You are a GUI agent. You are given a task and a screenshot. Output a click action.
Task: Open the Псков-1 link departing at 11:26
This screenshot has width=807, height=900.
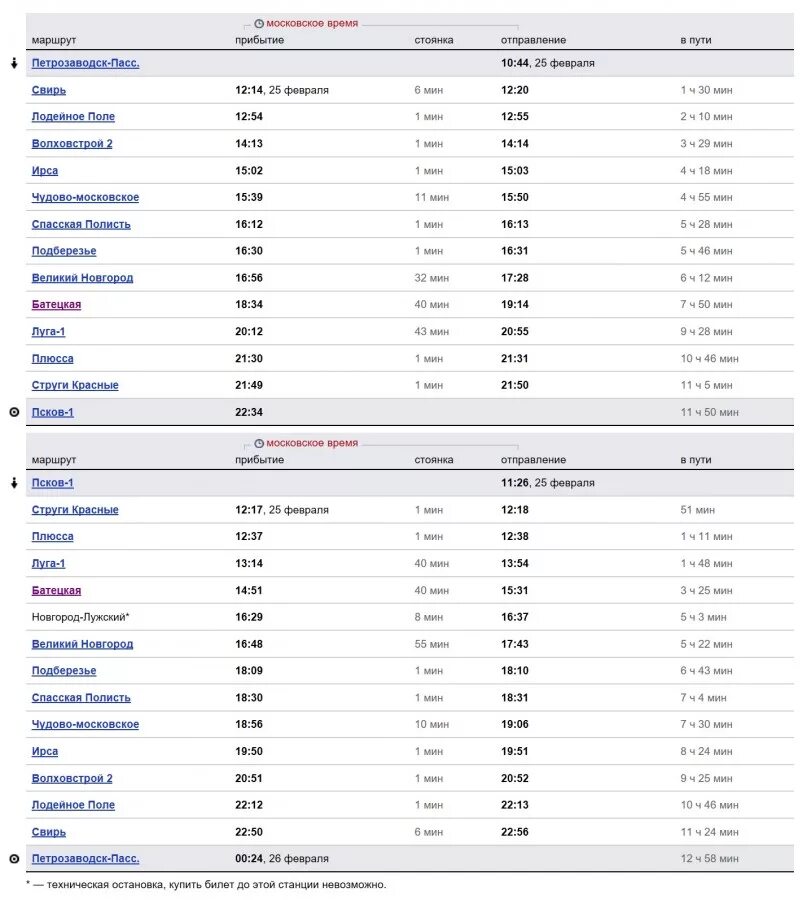(52, 483)
